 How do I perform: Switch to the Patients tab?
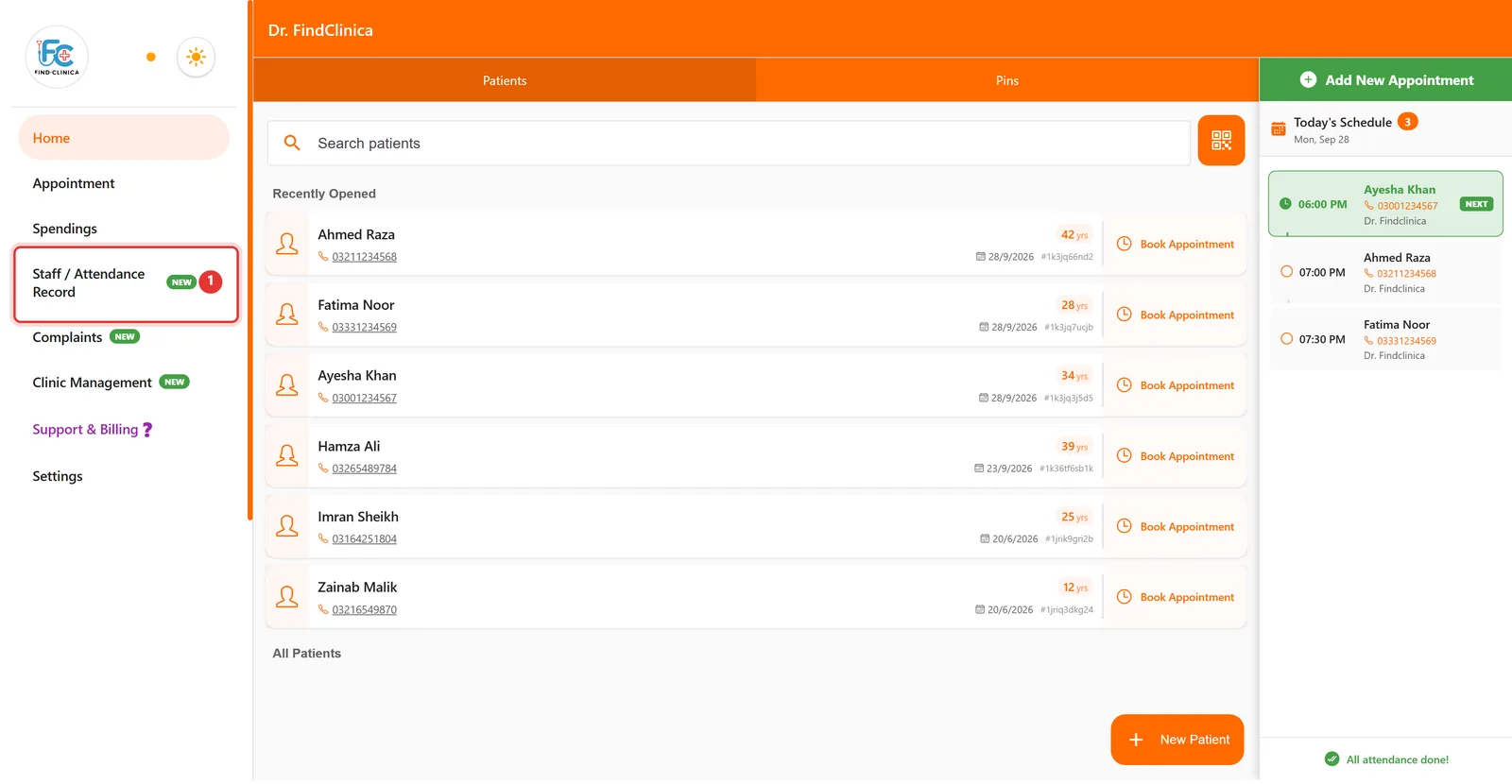point(505,80)
